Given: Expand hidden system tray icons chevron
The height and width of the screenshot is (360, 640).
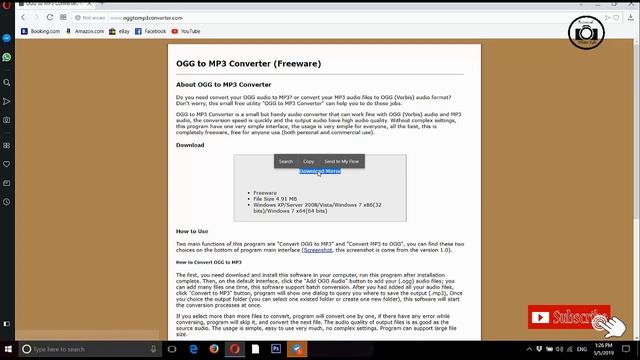Looking at the screenshot, I should [529, 349].
